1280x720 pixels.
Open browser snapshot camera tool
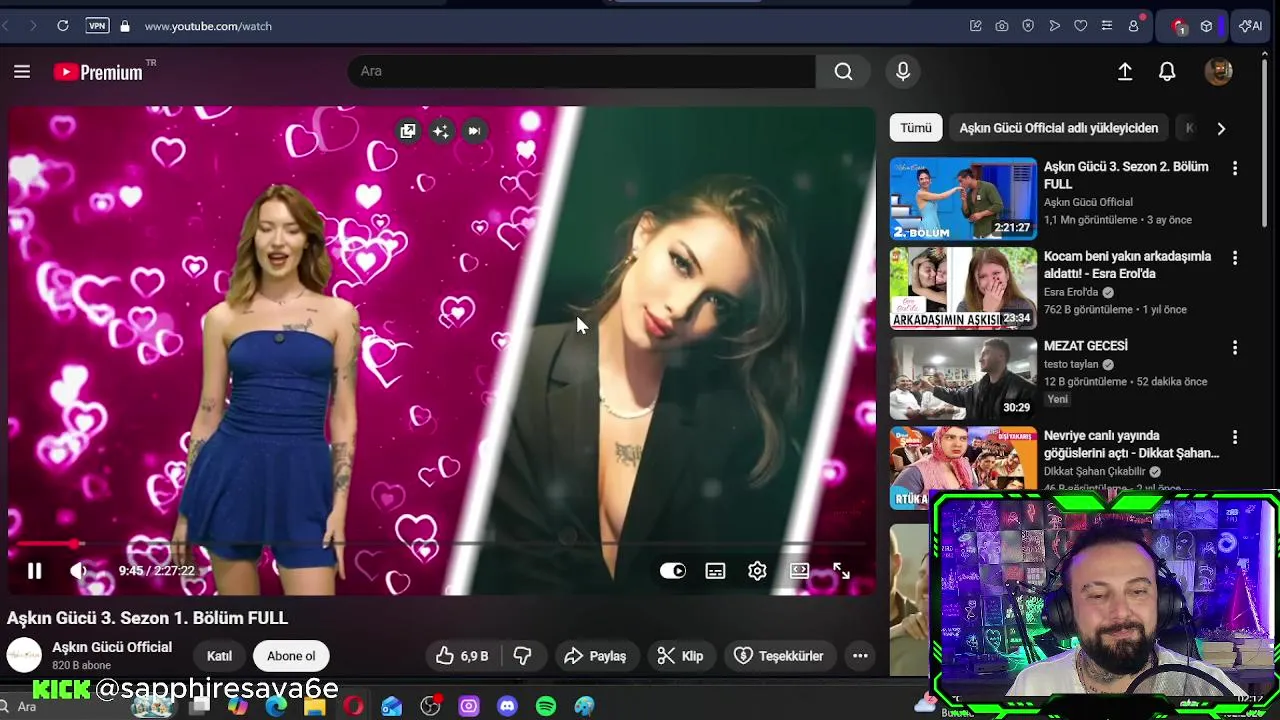[x=1002, y=26]
